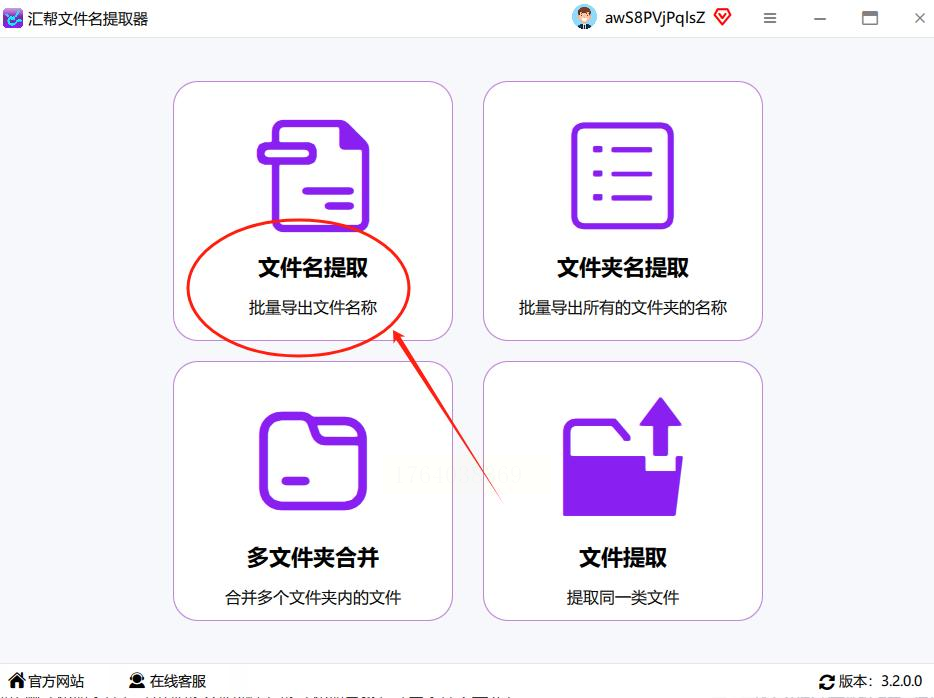Open the 在线客服 support link
Screen dimensions: 934x698
pyautogui.click(x=178, y=681)
